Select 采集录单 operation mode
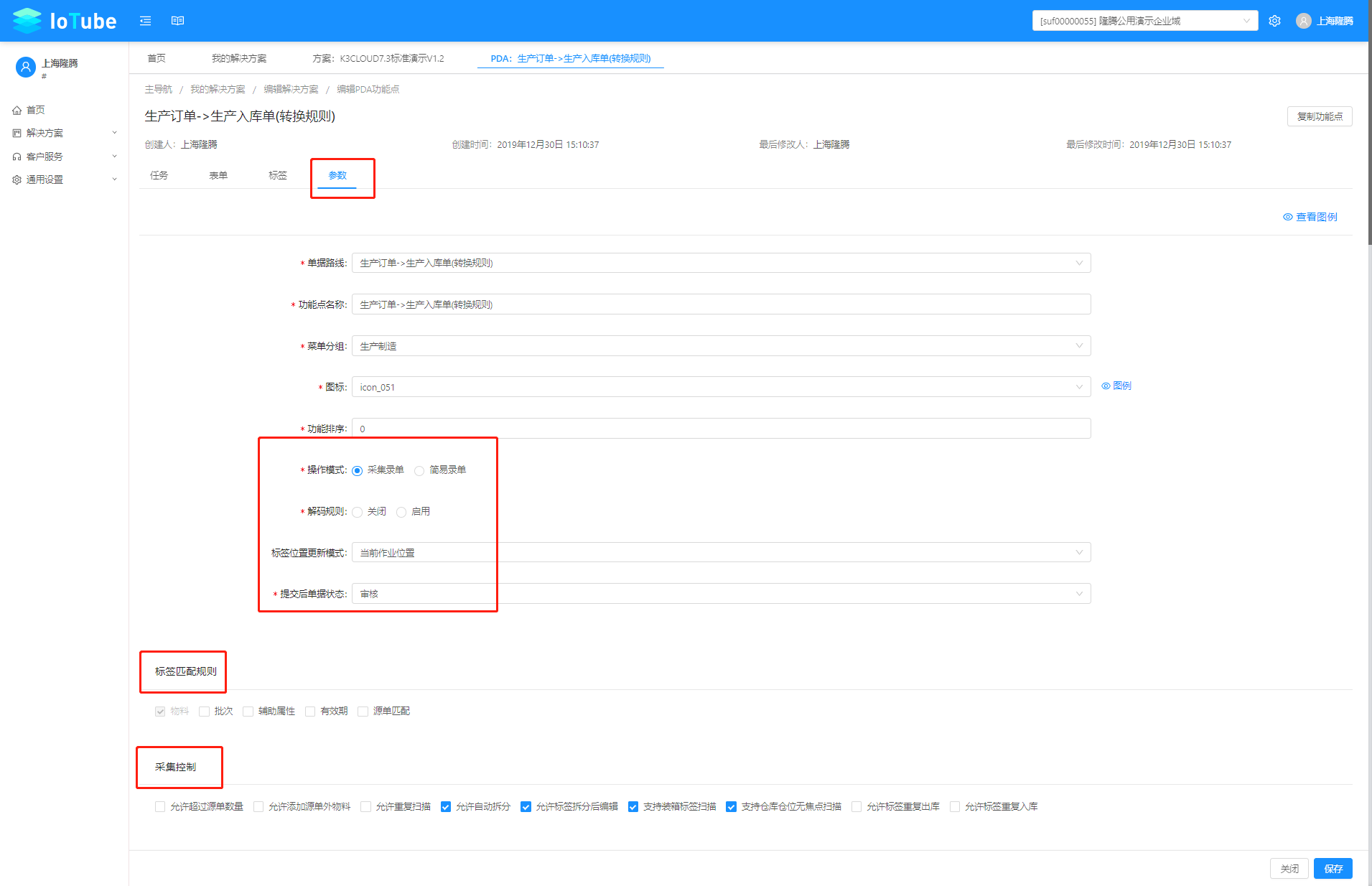 tap(357, 471)
